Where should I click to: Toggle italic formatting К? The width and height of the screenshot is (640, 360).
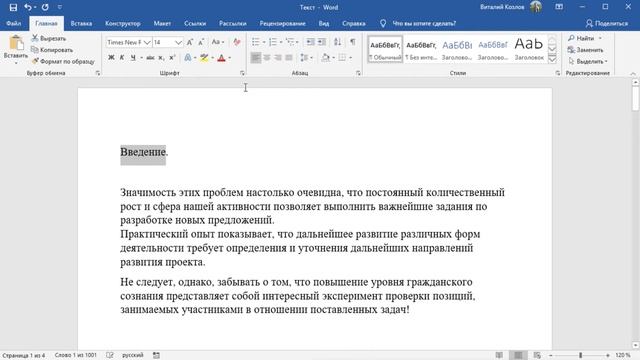122,58
